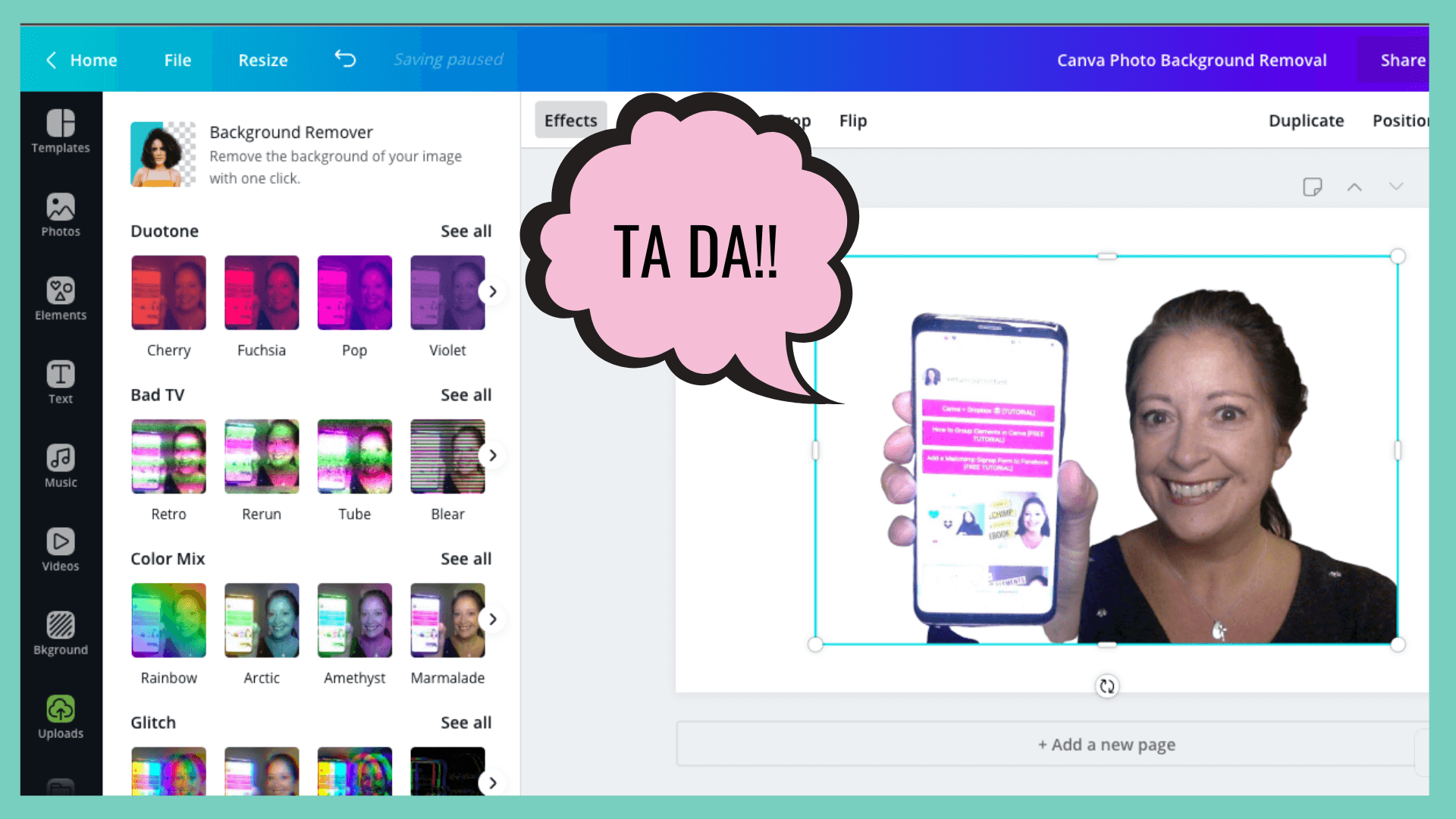
Task: Show more Color Mix effects with arrow
Action: (493, 619)
